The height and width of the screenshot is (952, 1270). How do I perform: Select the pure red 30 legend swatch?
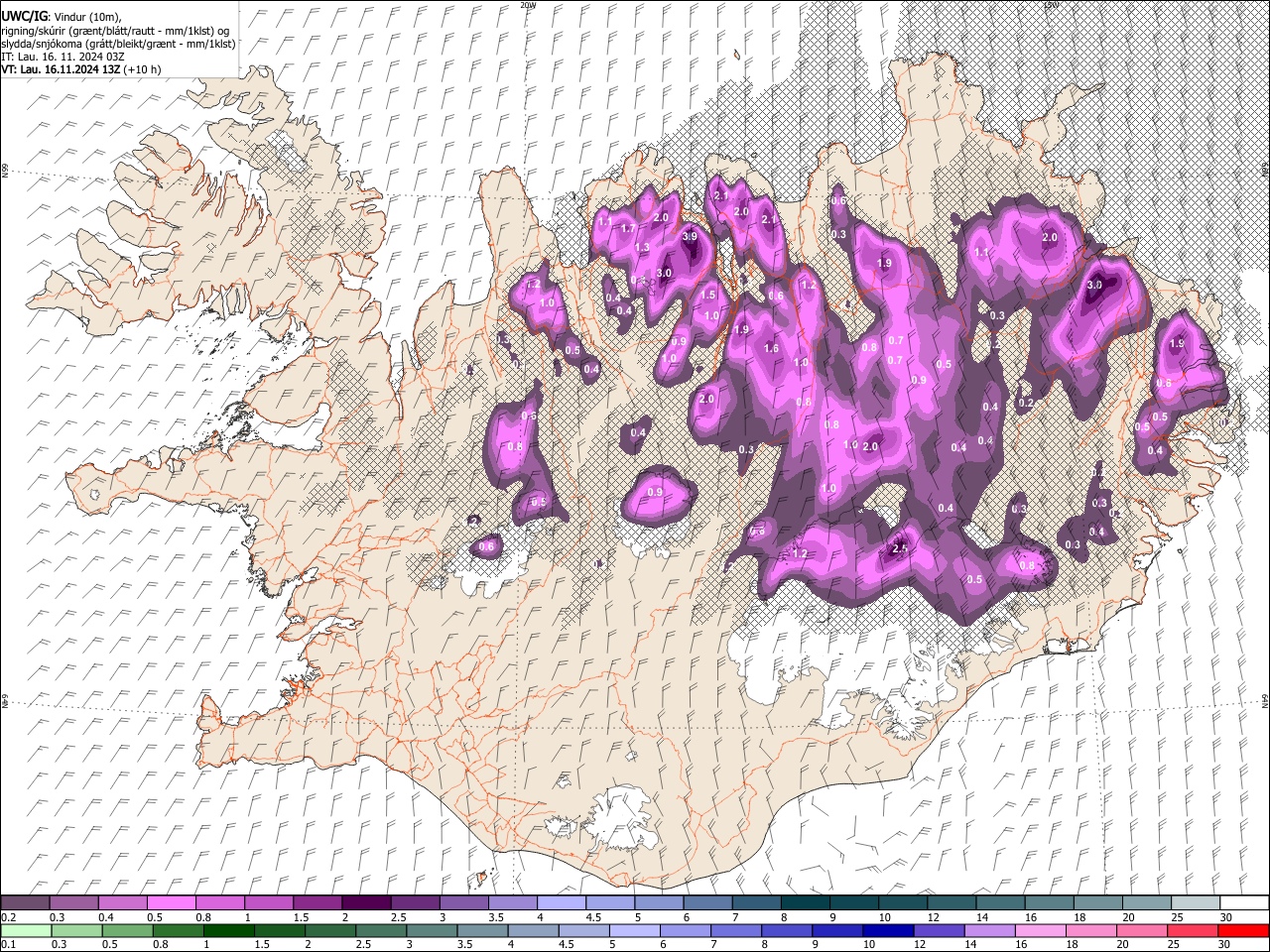1242,930
